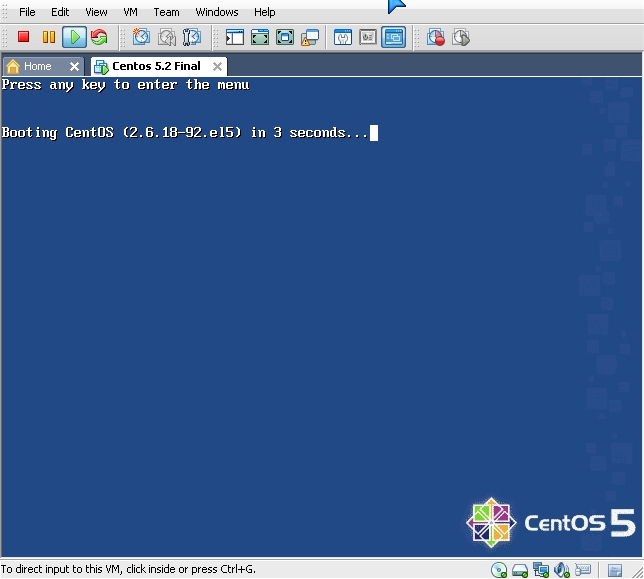
Task: Click the USB/serial device status icon
Action: (x=583, y=570)
